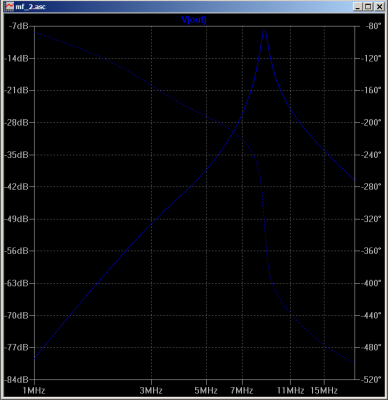Maximize the mf_2.asc plot window
Viewport: 388px width, 400px height.
pos(368,6)
